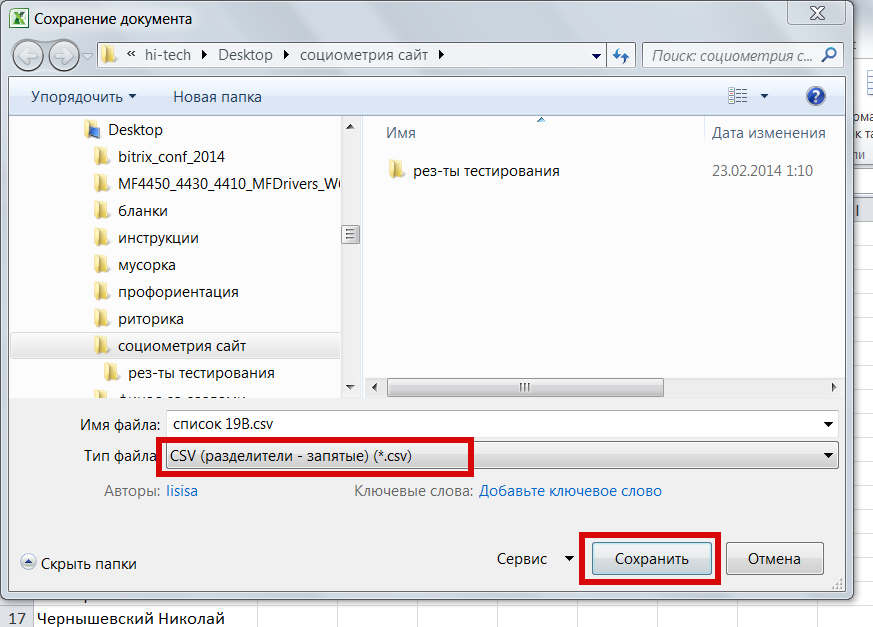Click the folder icon in the address bar

(107, 55)
